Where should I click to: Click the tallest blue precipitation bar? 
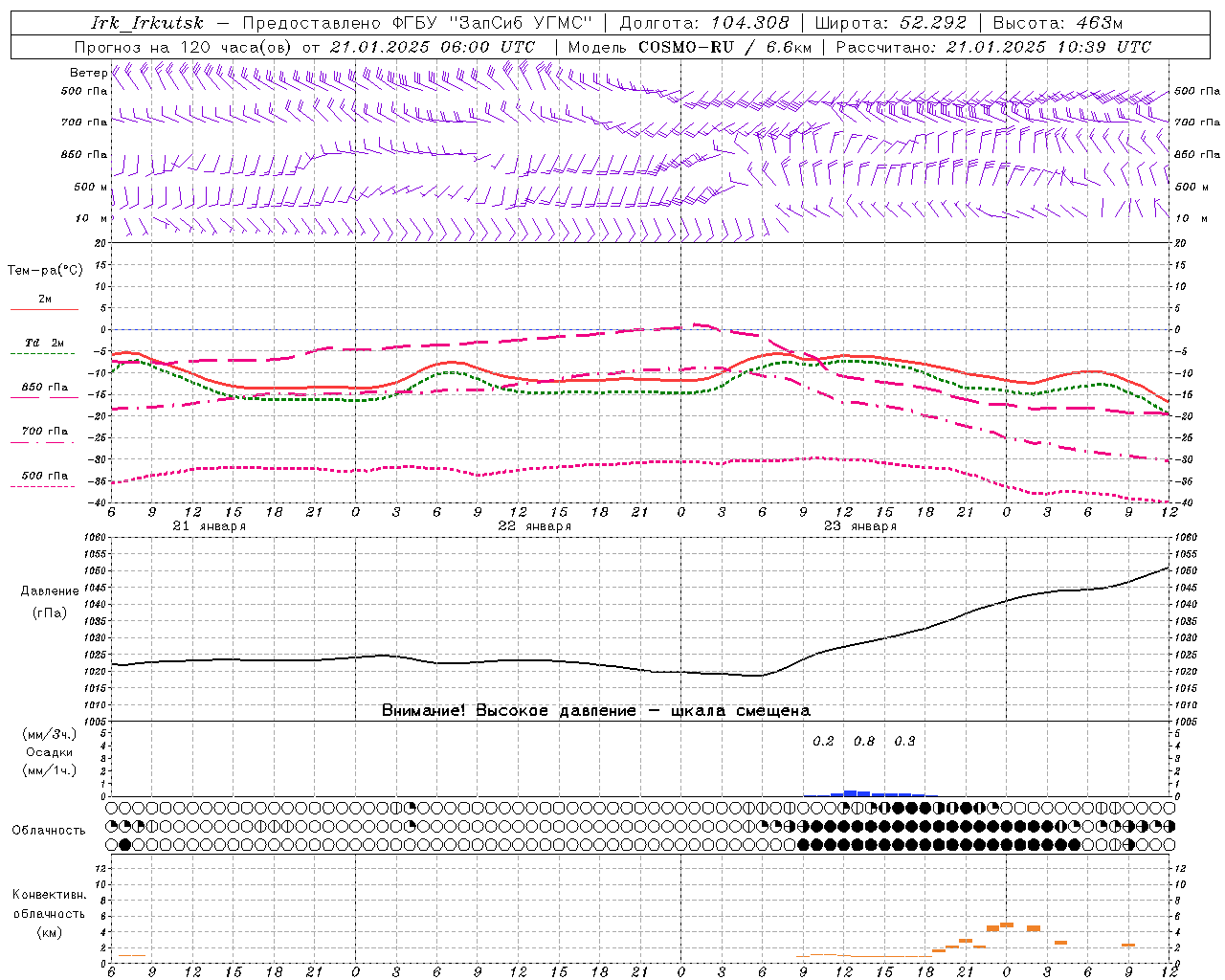(850, 793)
